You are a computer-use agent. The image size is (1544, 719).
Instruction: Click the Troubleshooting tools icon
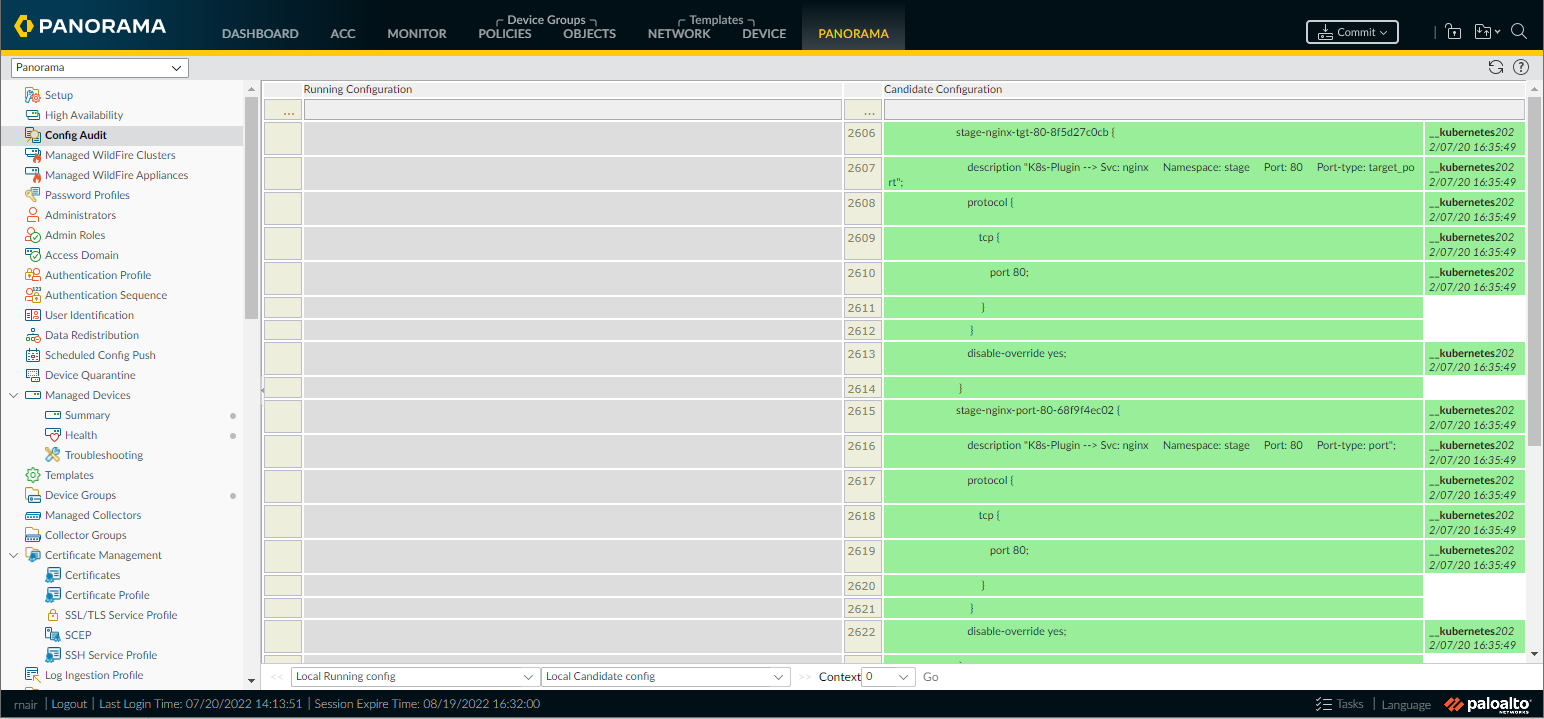tap(53, 455)
